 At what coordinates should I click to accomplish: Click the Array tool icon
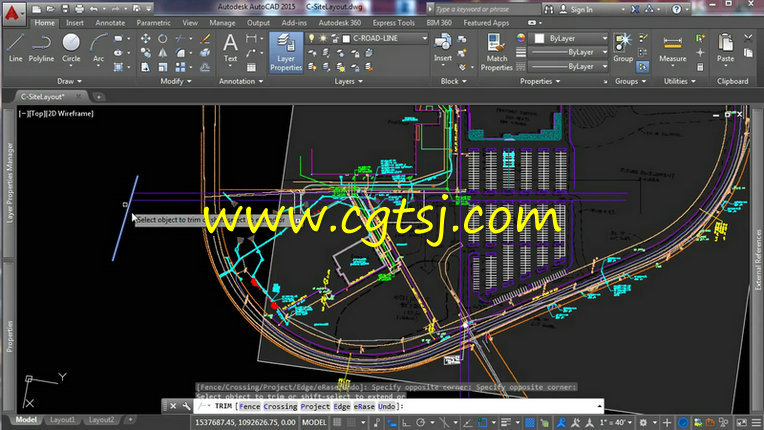(x=181, y=67)
